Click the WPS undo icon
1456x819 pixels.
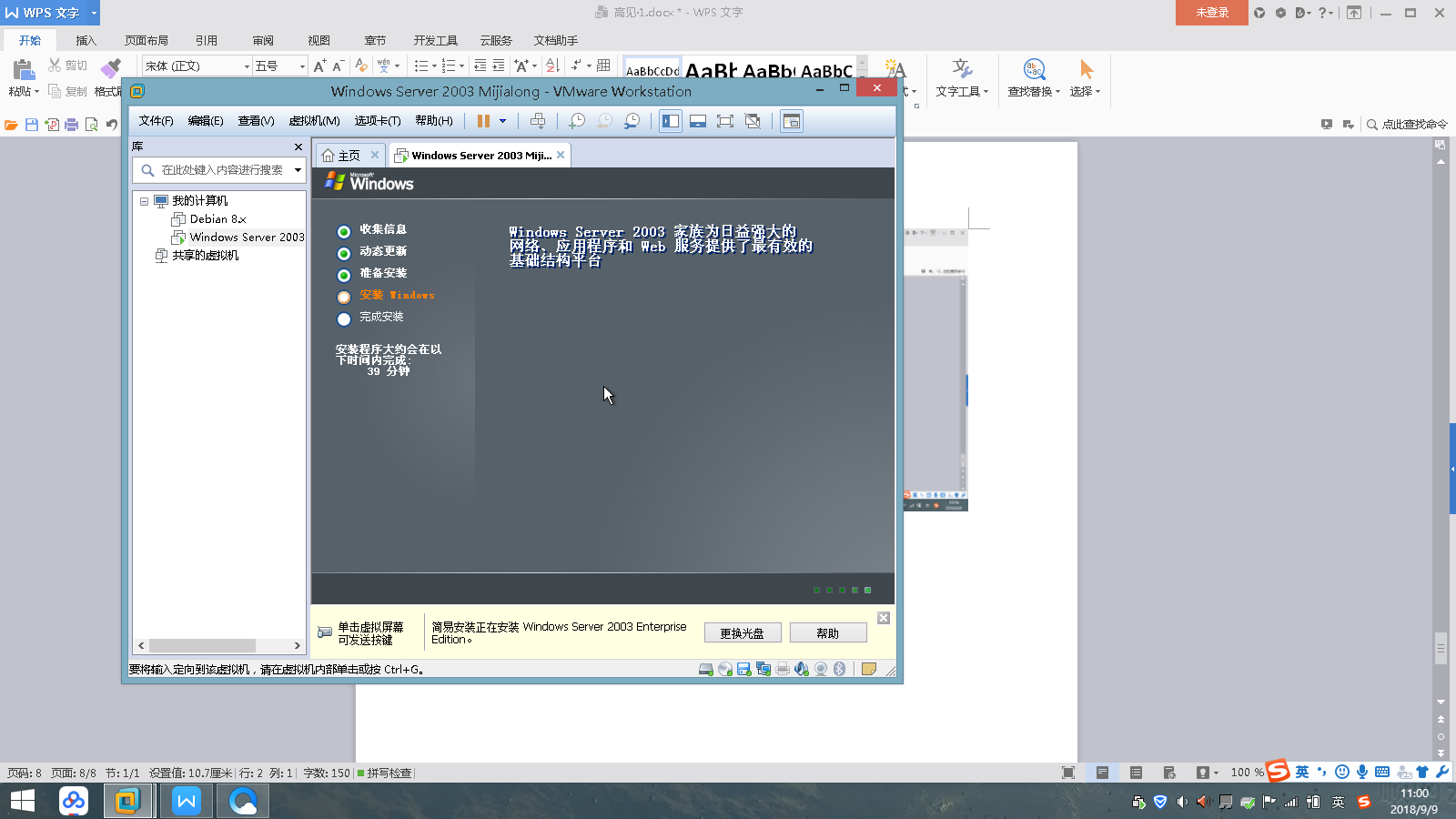pos(112,125)
